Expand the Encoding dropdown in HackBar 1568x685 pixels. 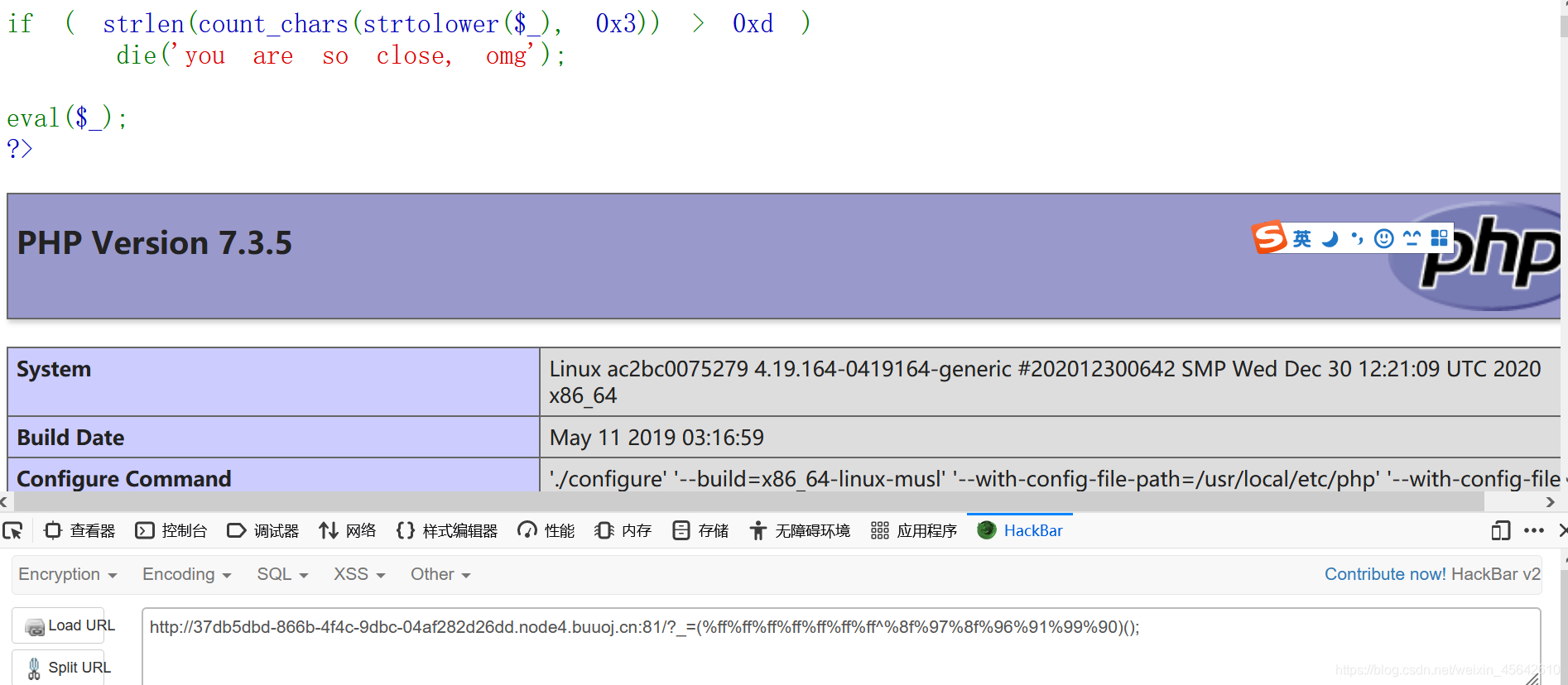(186, 574)
